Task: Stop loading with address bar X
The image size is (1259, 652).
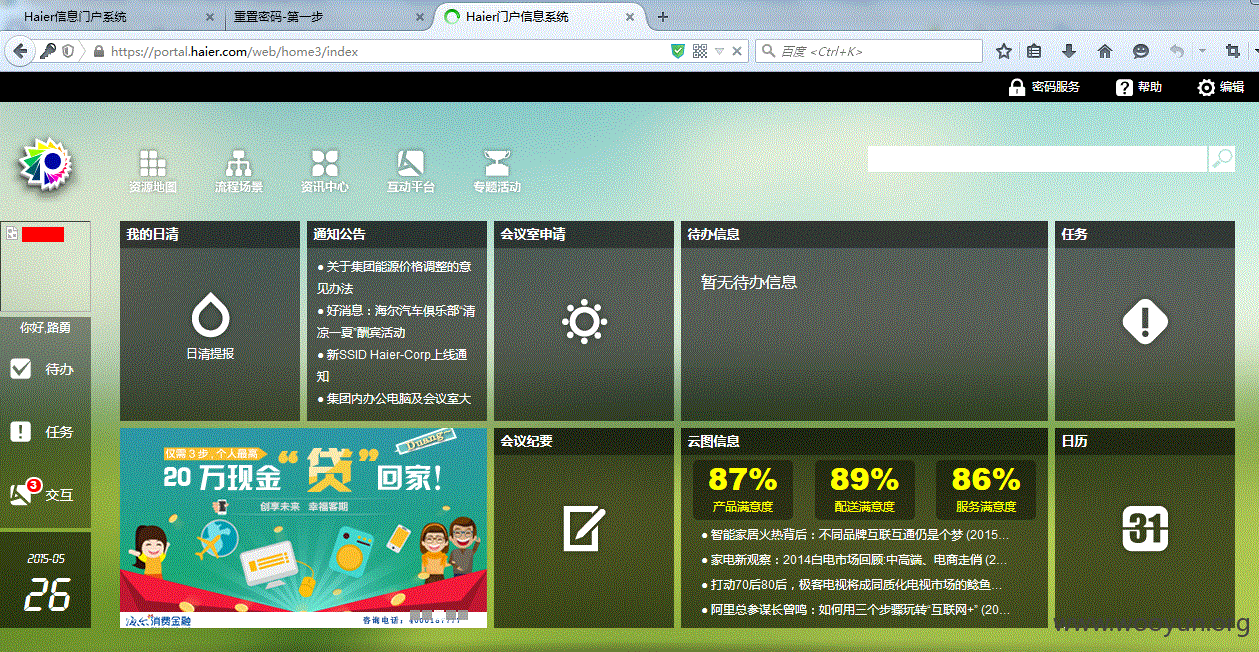Action: [738, 51]
